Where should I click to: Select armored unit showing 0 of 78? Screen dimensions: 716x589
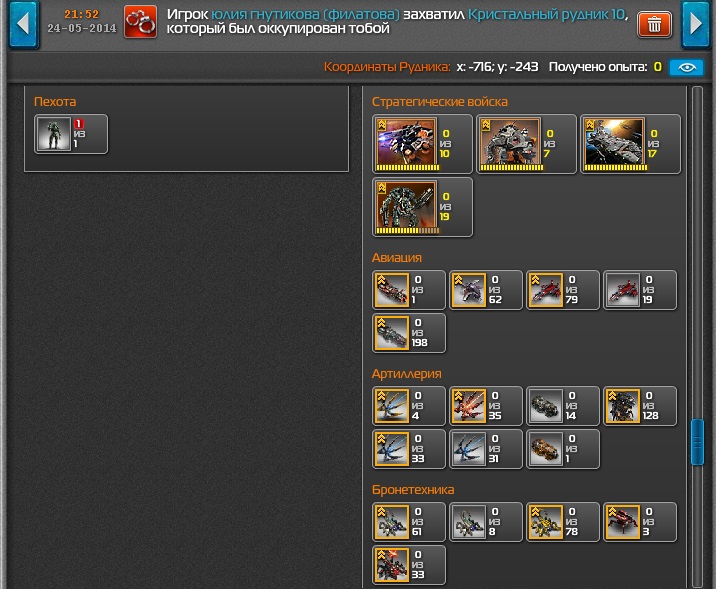tap(563, 522)
